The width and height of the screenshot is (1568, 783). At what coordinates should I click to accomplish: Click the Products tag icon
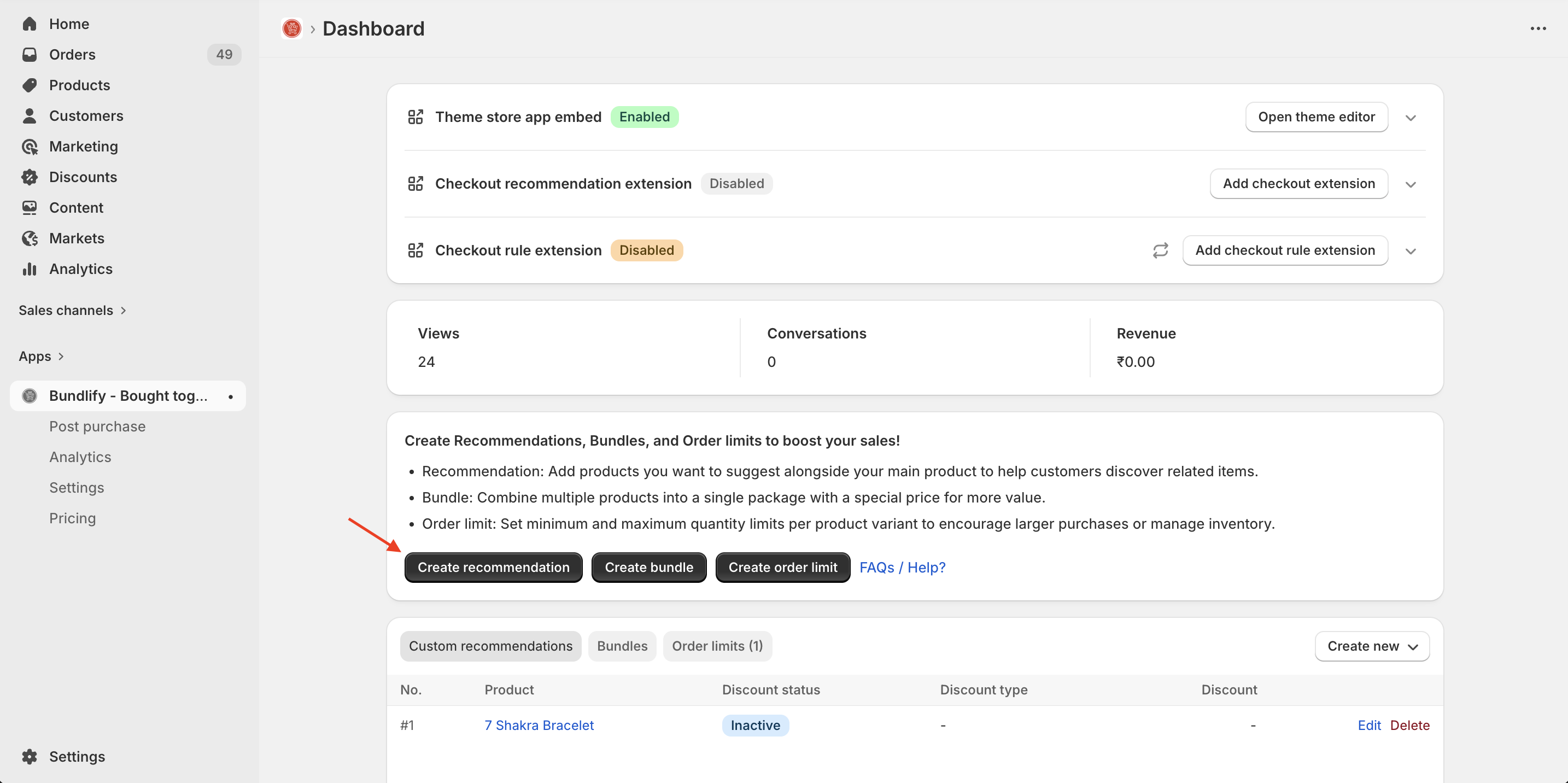[29, 85]
